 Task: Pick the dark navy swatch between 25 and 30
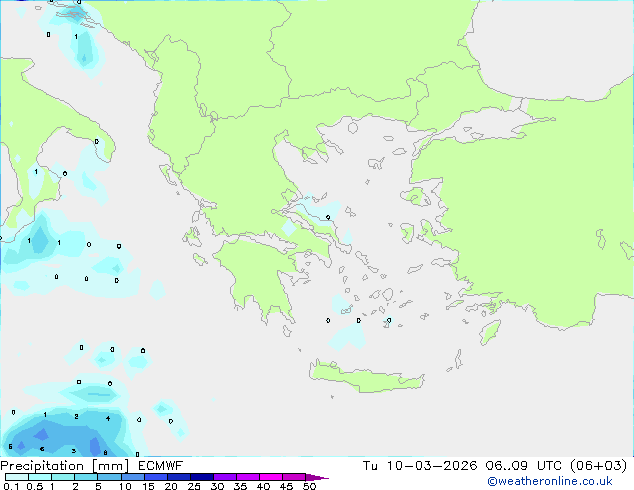202,477
